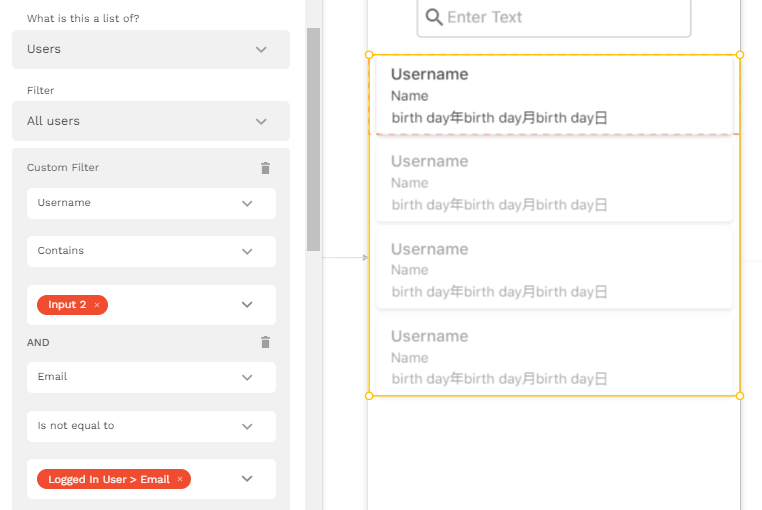Screen dimensions: 762x510
Task: Open the Users list type dropdown
Action: click(151, 50)
